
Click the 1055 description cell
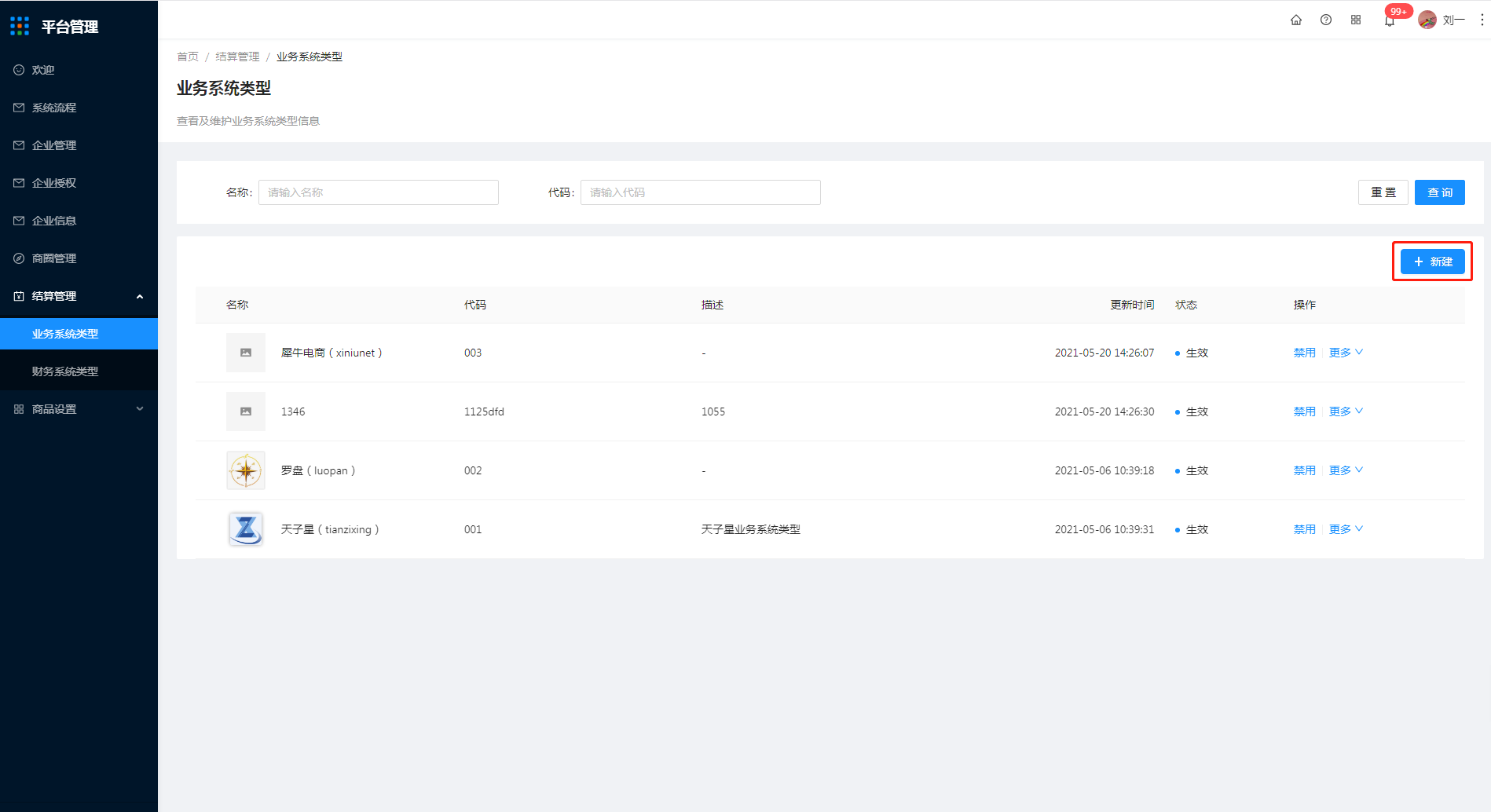tap(713, 411)
